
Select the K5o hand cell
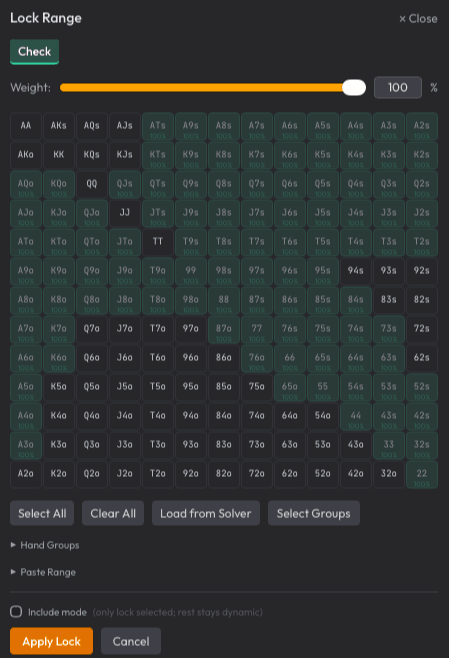click(59, 387)
